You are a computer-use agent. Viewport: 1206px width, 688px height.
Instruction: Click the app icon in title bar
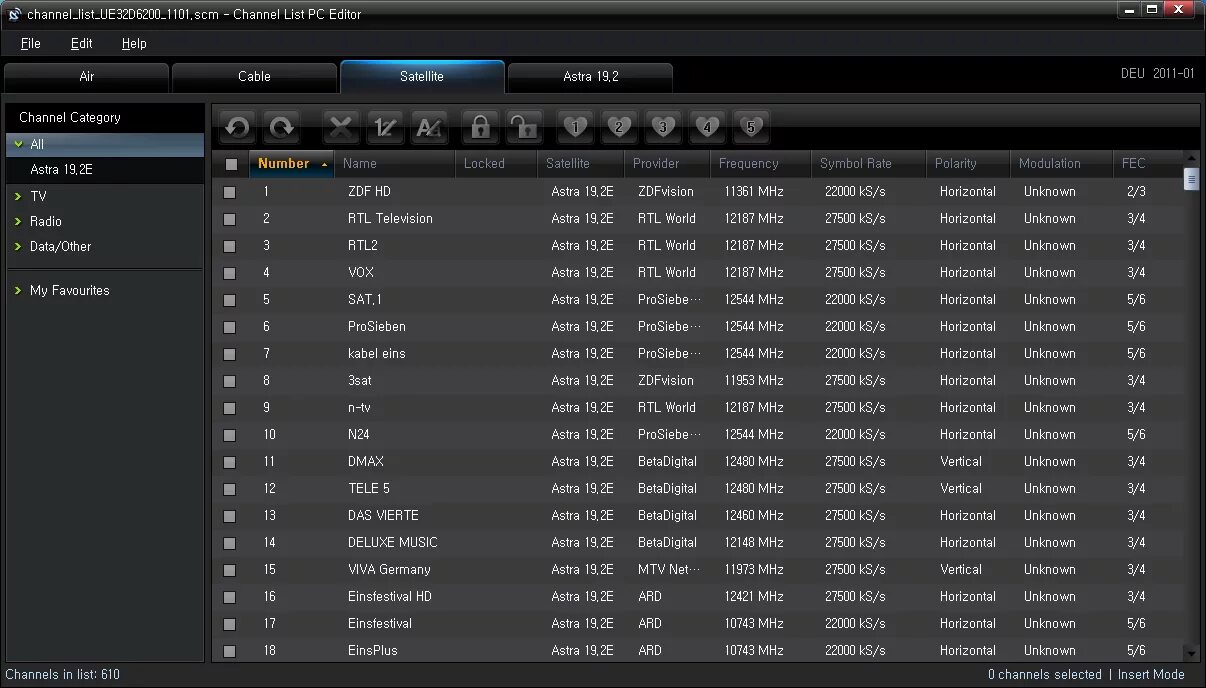click(14, 14)
